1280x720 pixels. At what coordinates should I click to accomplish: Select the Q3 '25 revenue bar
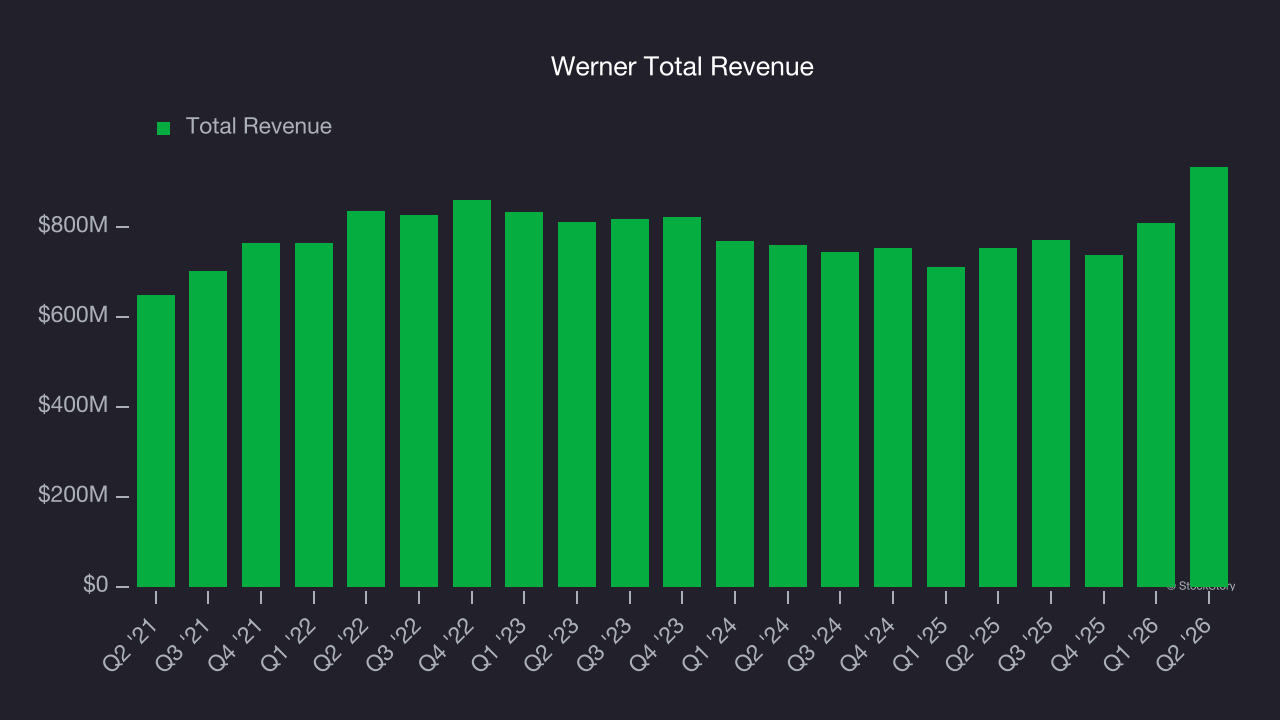(x=1051, y=413)
